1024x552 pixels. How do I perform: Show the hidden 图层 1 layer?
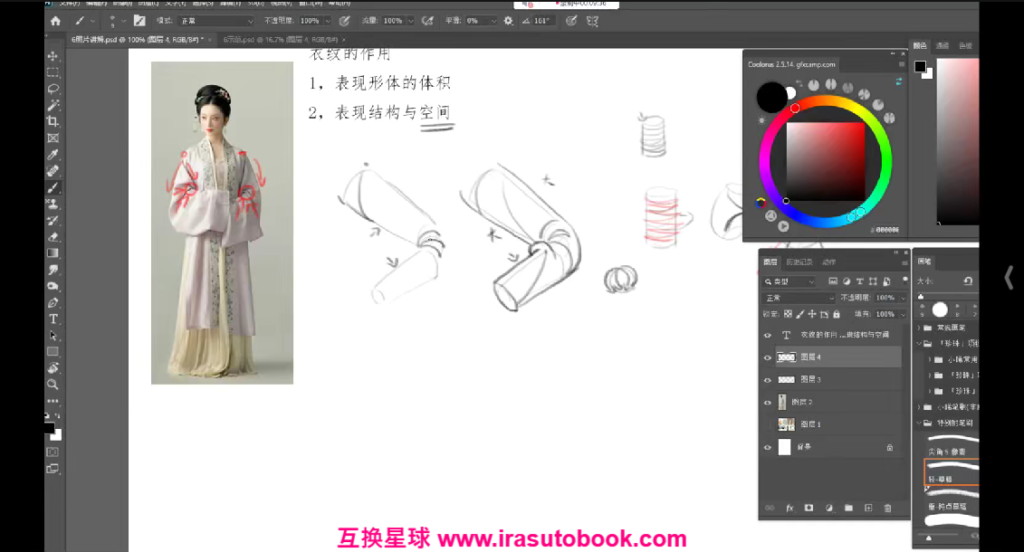click(x=767, y=425)
